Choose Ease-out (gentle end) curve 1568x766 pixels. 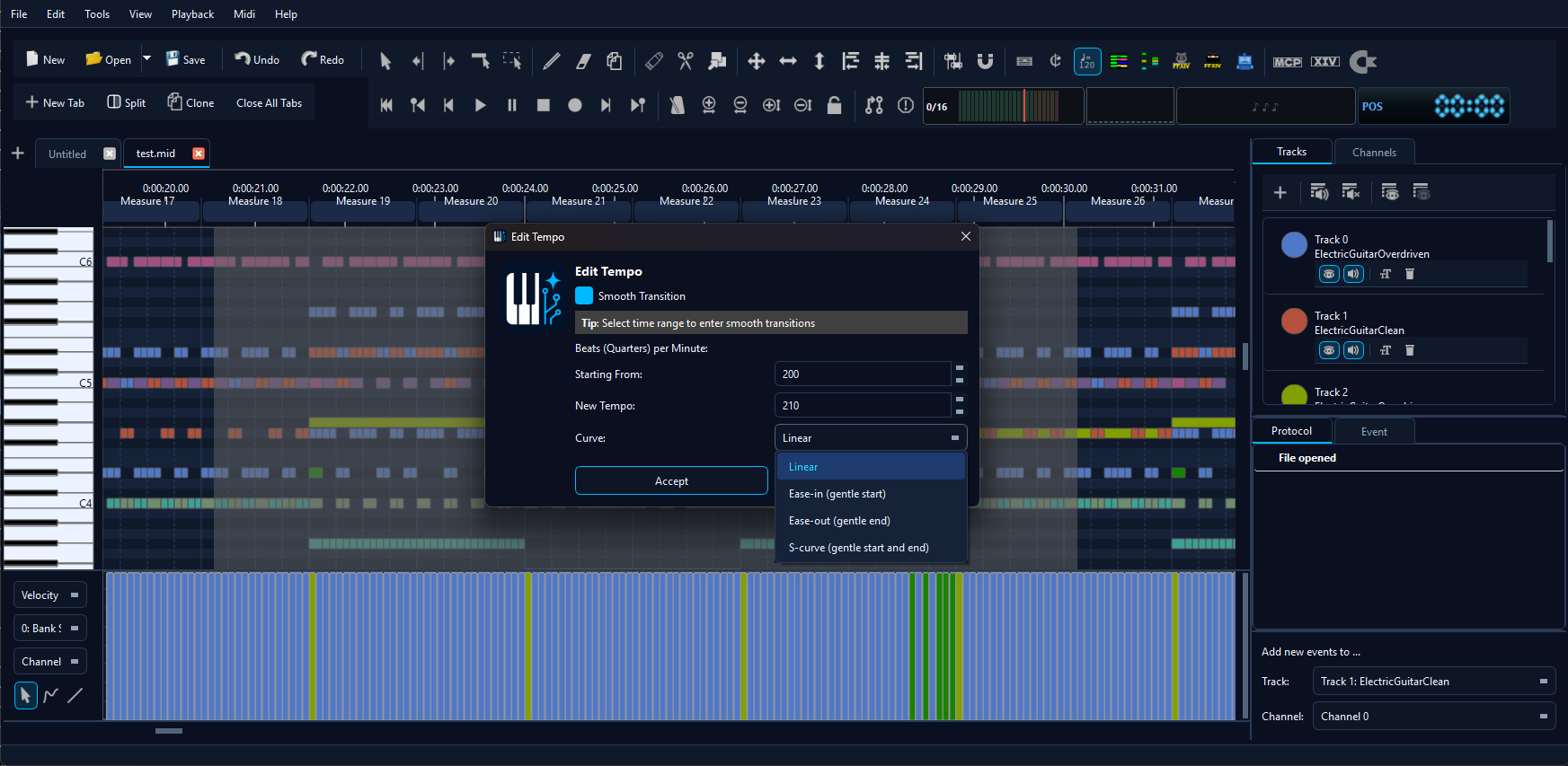click(871, 521)
